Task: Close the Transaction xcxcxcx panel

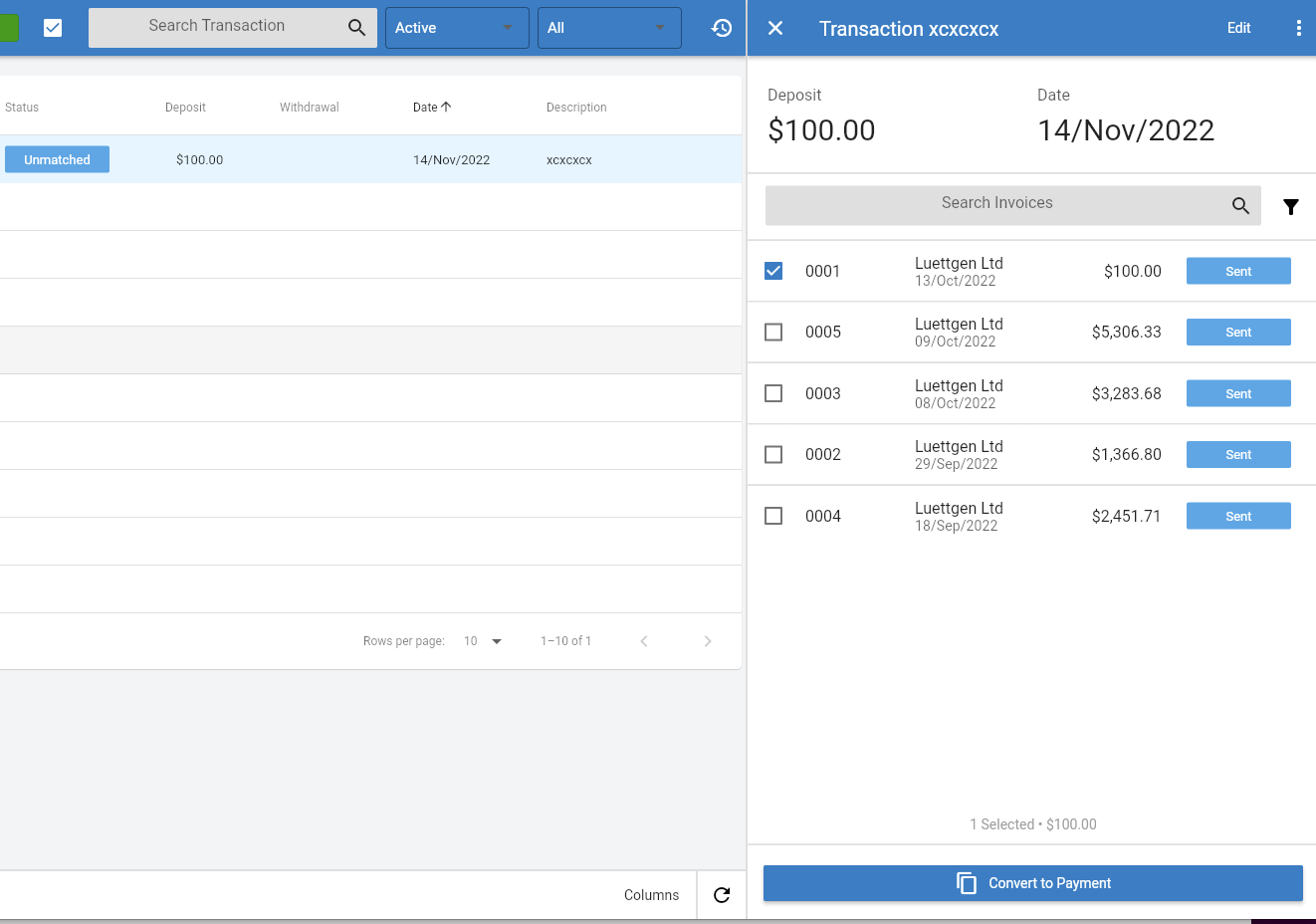Action: [775, 28]
